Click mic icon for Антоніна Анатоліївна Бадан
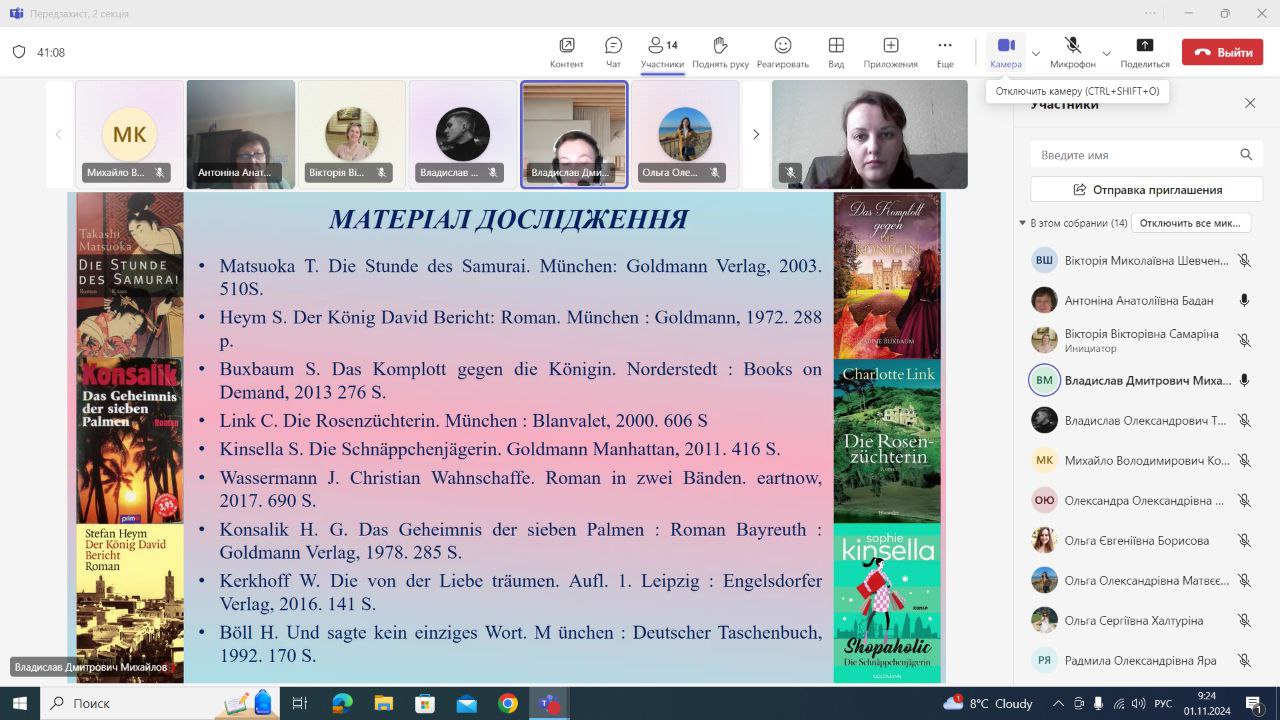Image resolution: width=1280 pixels, height=720 pixels. (1244, 300)
